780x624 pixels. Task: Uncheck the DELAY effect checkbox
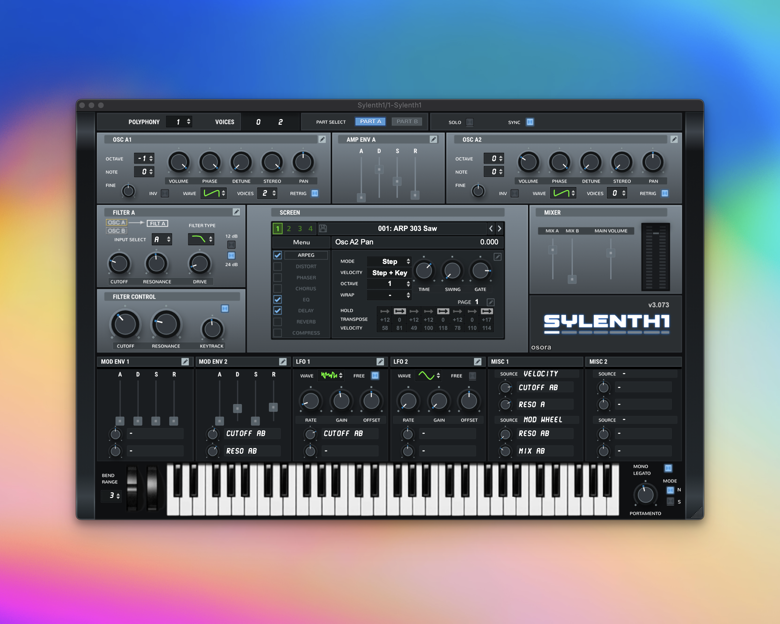coord(278,311)
